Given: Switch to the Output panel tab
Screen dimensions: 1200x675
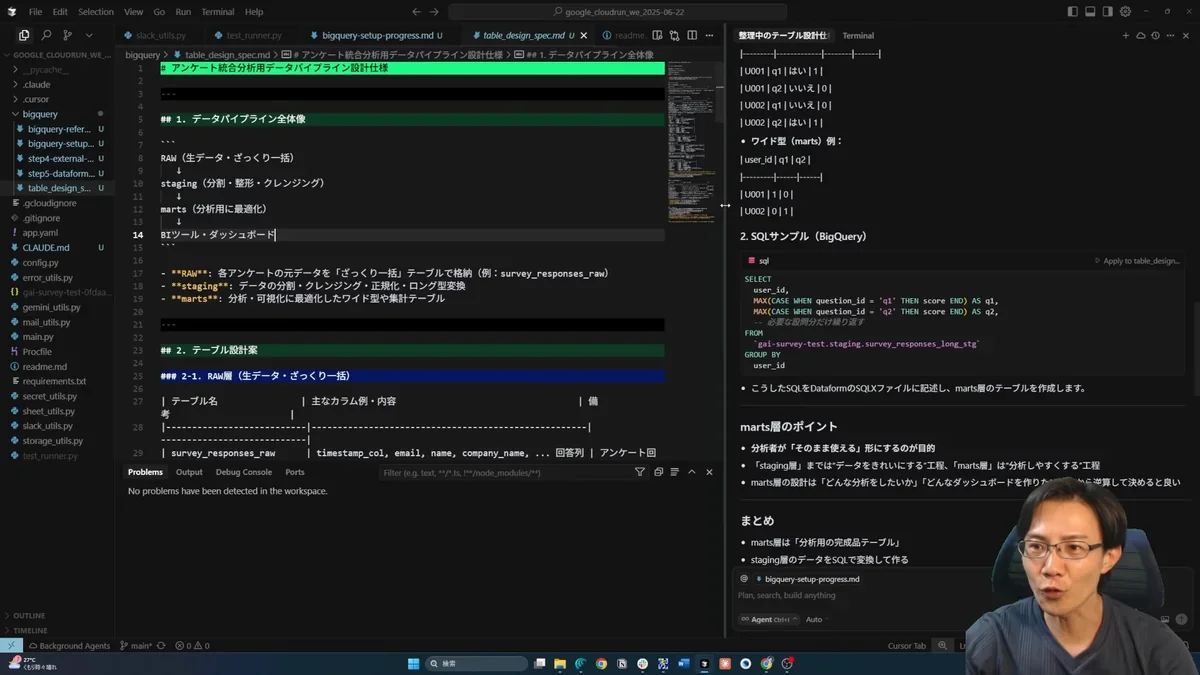Looking at the screenshot, I should click(189, 472).
